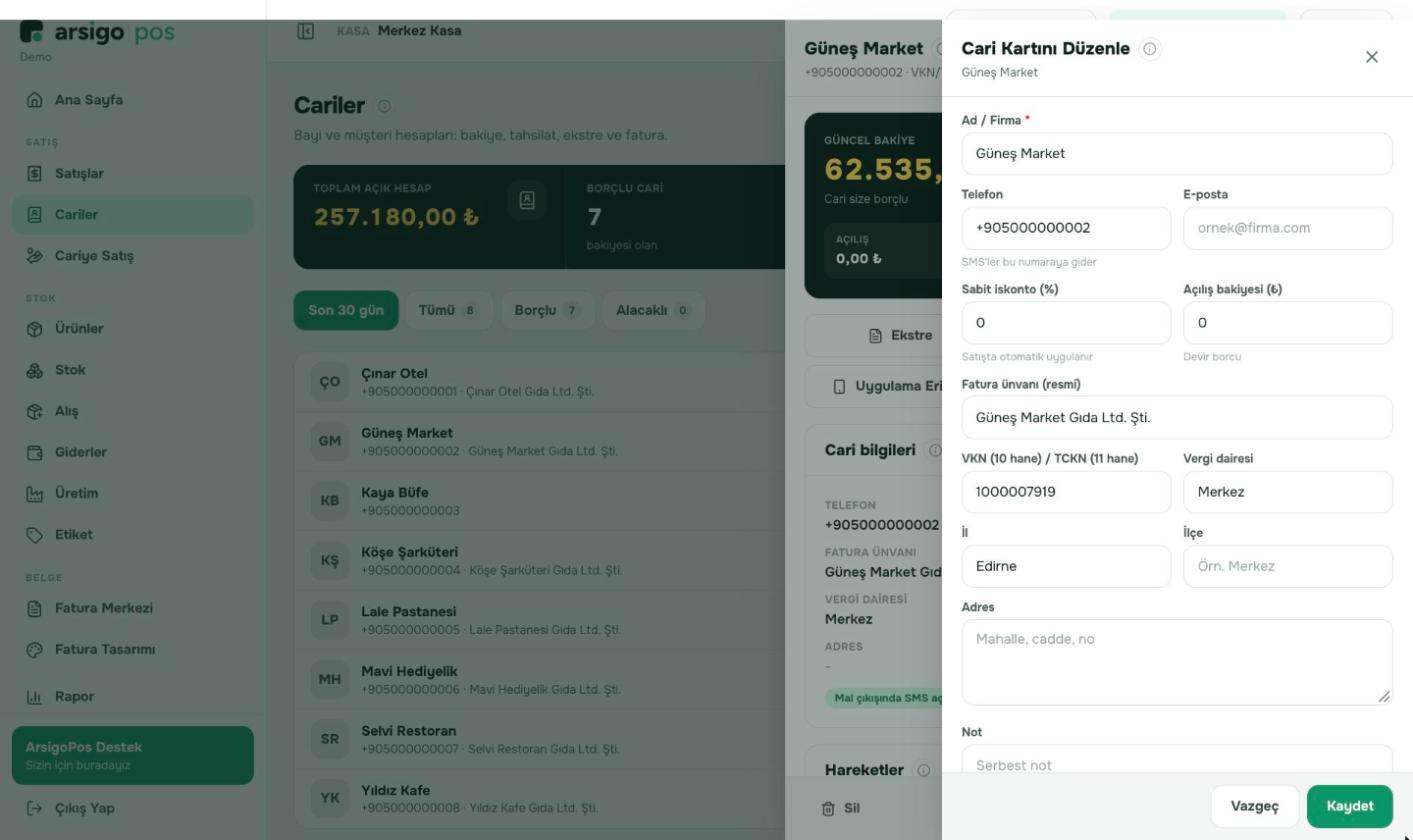Viewport: 1413px width, 840px height.
Task: Click the Adres text area
Action: [1177, 662]
